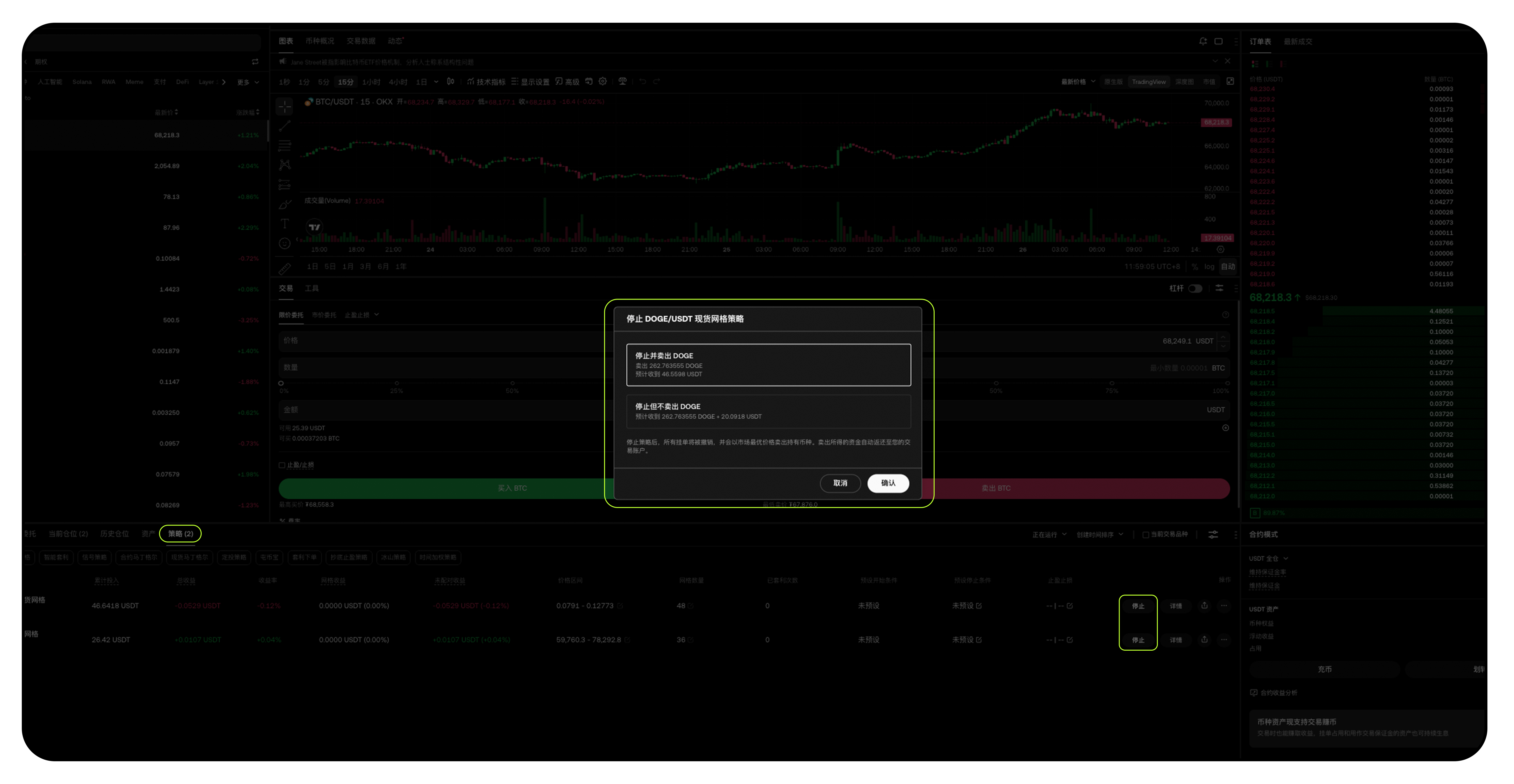
Task: Expand chart to fullscreen
Action: pyautogui.click(x=1230, y=82)
